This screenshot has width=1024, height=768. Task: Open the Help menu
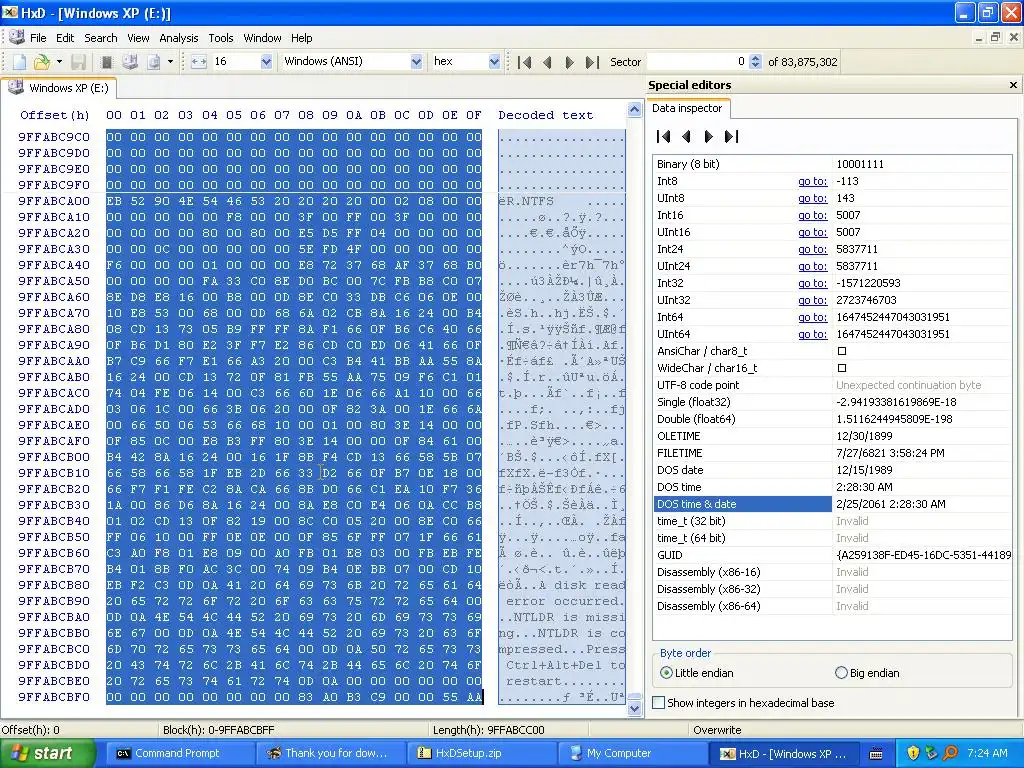pyautogui.click(x=301, y=38)
